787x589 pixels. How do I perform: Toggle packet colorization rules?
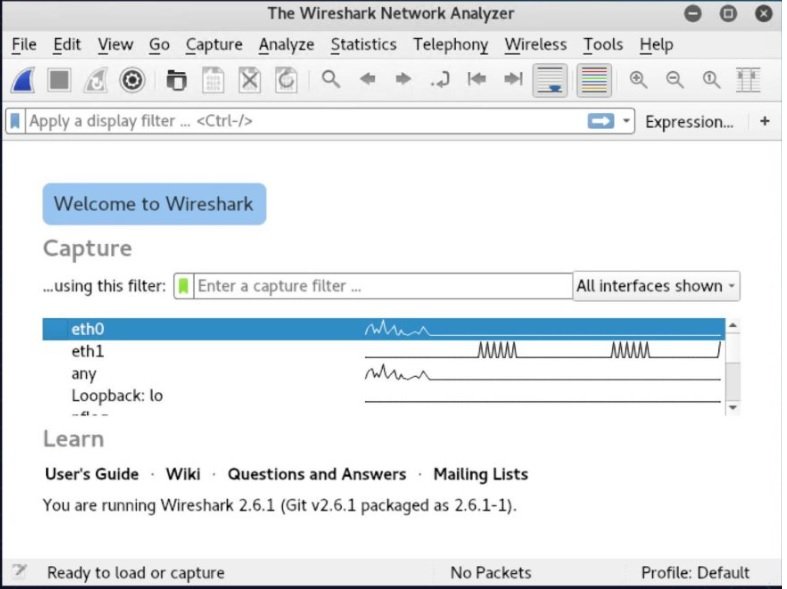coord(594,80)
